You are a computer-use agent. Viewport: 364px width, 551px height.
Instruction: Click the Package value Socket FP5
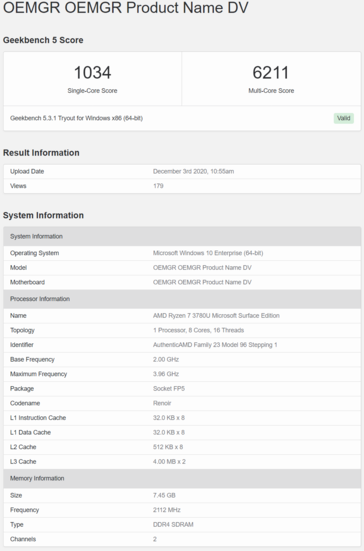point(169,389)
